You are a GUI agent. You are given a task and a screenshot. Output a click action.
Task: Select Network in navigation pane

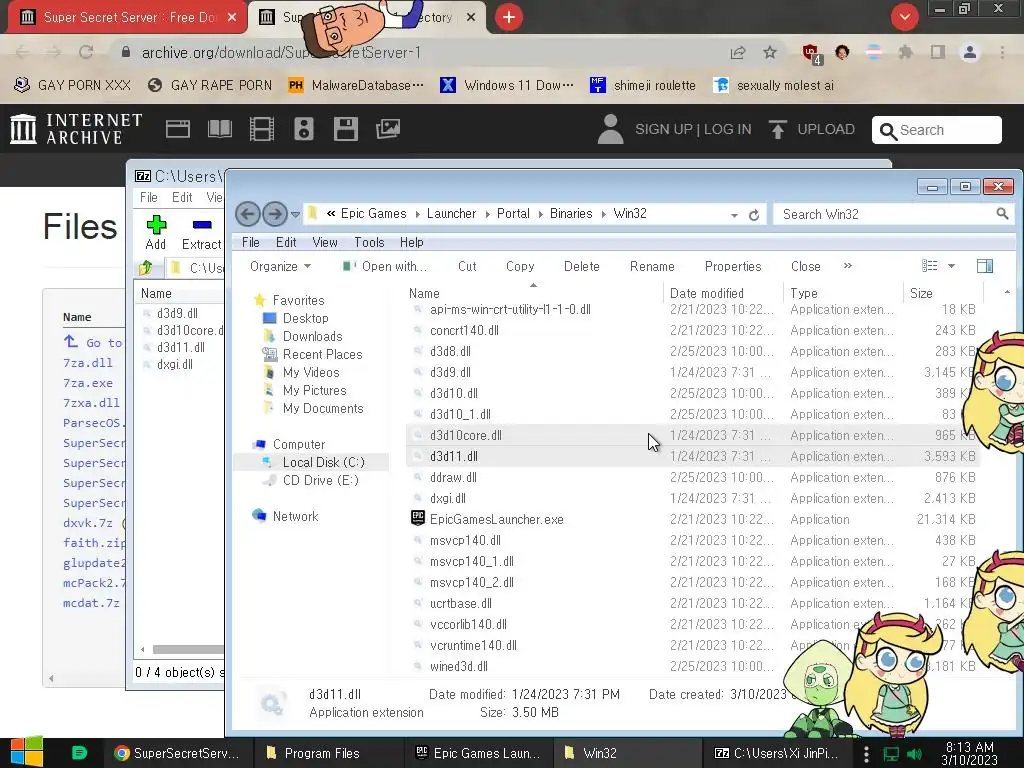click(295, 517)
